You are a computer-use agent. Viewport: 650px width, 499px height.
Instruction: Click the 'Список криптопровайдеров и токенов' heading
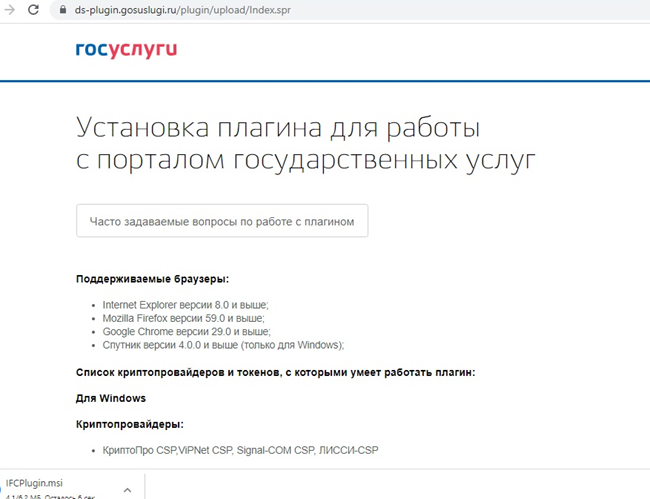[275, 372]
